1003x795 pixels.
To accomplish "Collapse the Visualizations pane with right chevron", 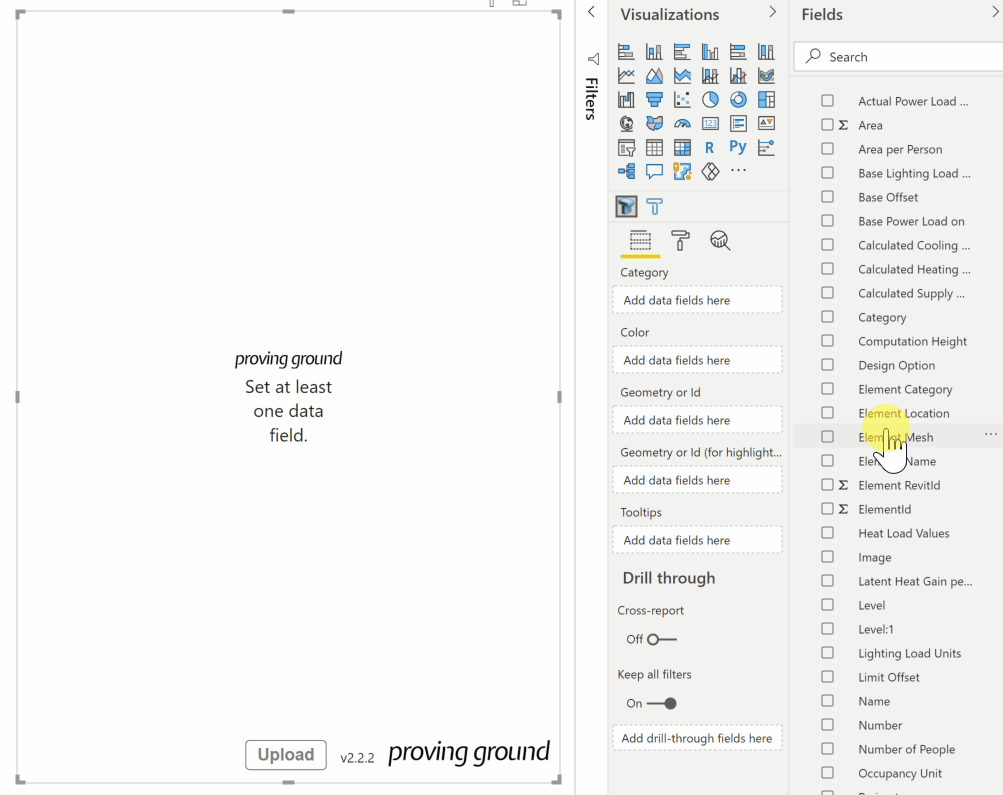I will pyautogui.click(x=773, y=12).
